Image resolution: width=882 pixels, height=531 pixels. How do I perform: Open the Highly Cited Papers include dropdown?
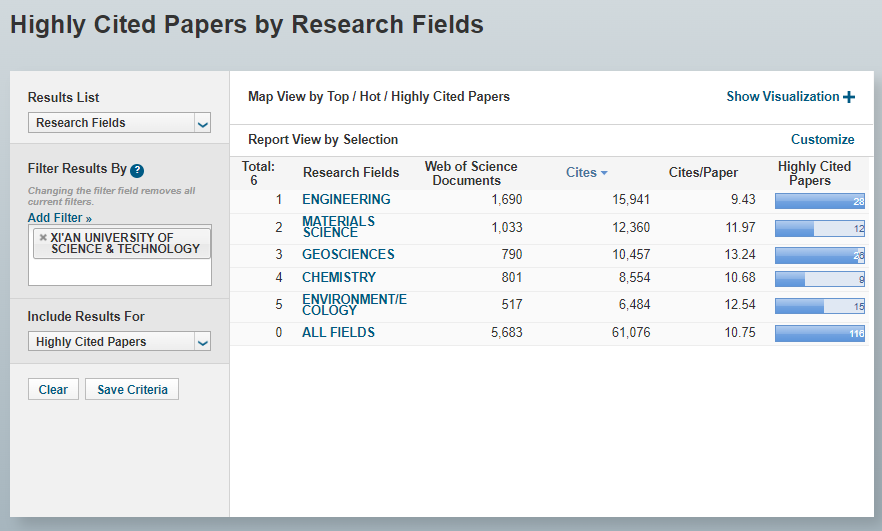pos(119,341)
